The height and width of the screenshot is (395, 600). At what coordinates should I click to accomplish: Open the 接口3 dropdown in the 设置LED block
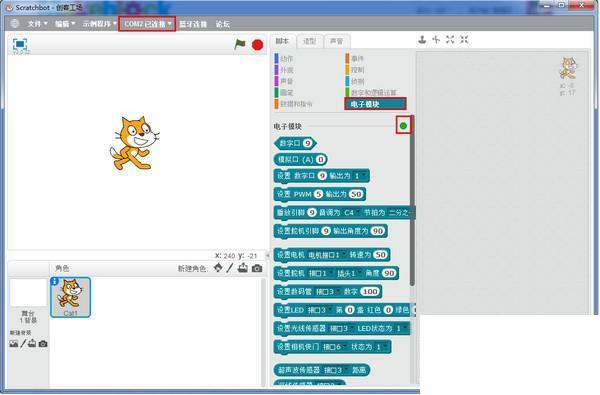pos(319,310)
